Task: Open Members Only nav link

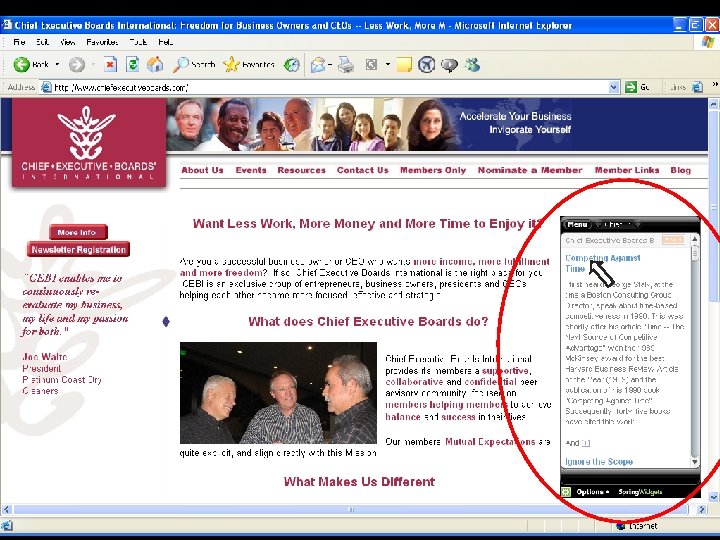Action: click(x=433, y=170)
